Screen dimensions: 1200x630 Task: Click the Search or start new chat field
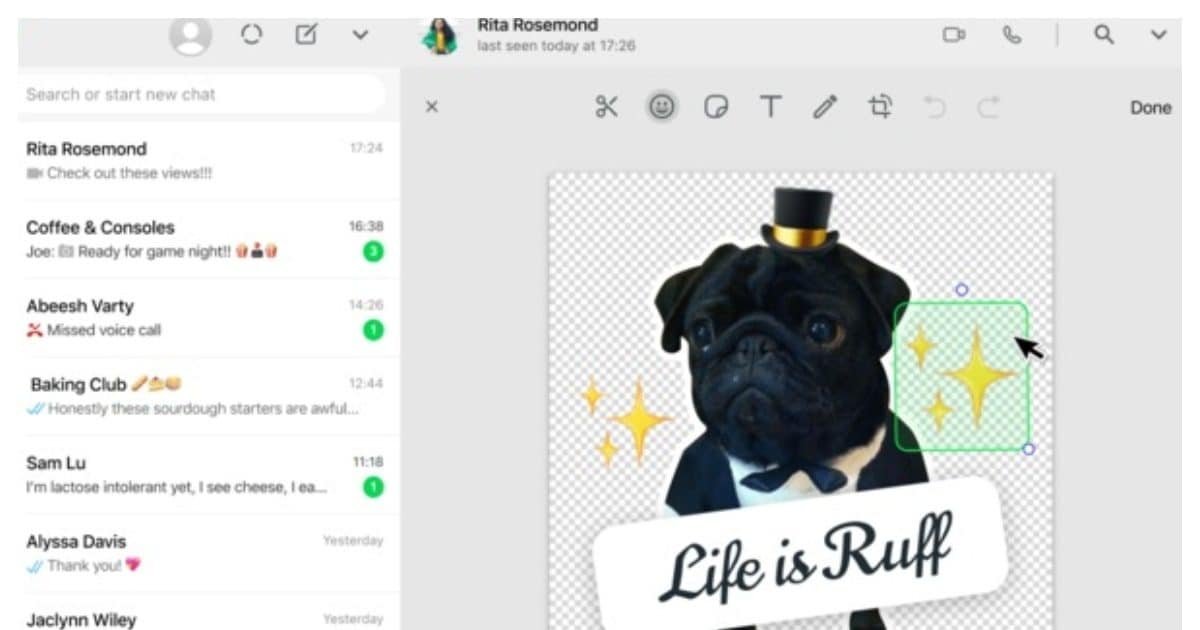tap(204, 94)
